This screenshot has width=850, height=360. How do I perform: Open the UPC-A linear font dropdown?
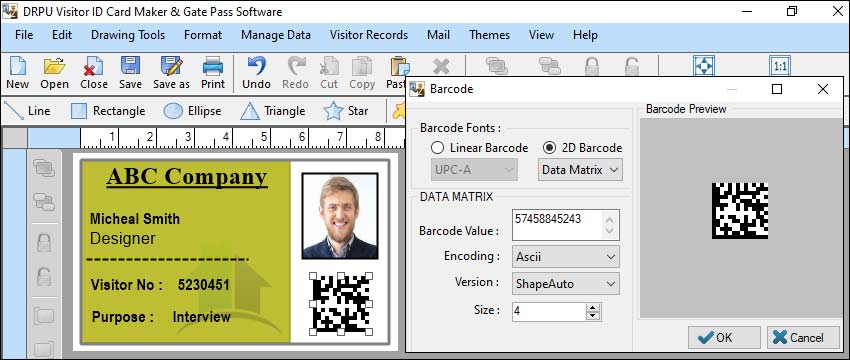point(474,170)
